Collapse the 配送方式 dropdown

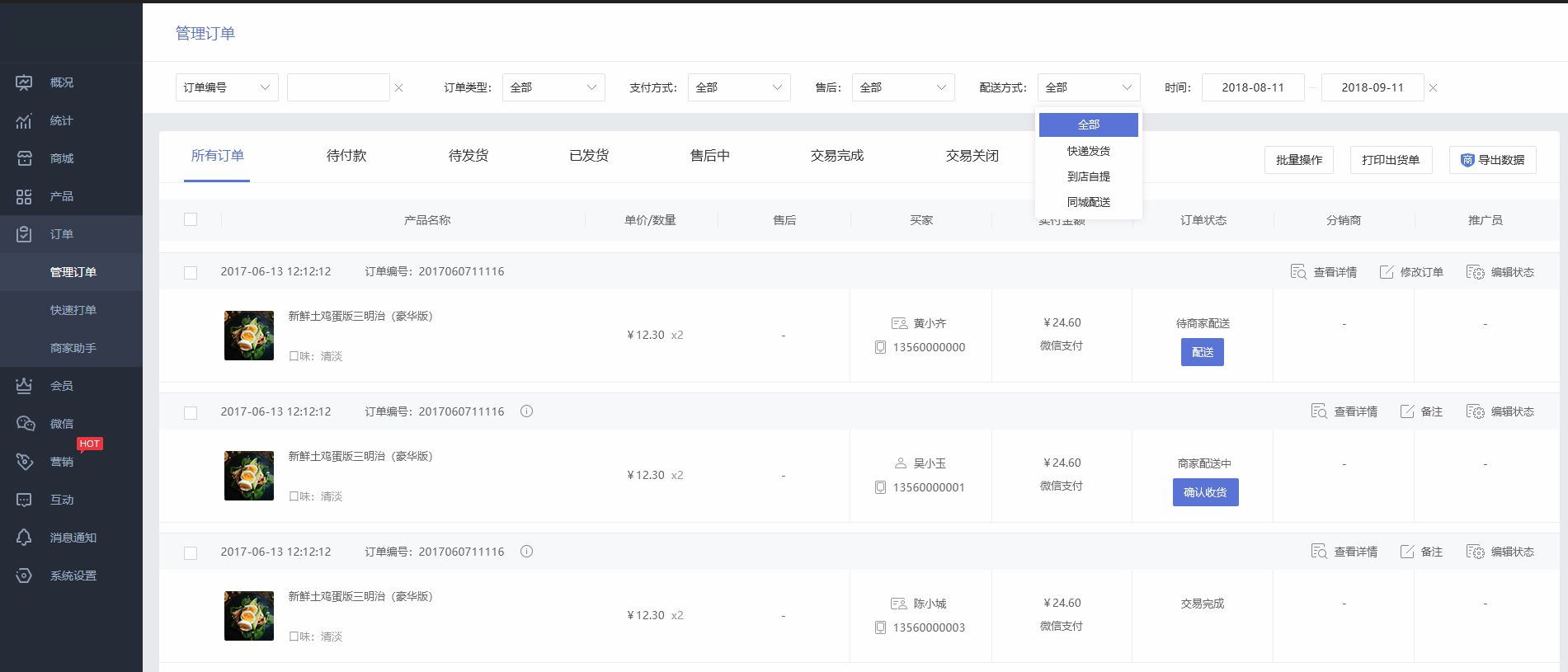click(x=1089, y=87)
